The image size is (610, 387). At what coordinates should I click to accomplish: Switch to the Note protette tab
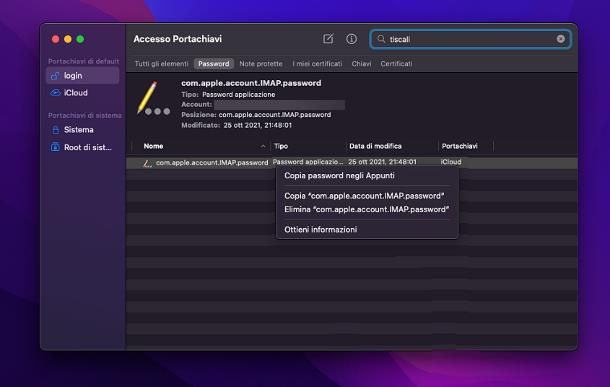tap(261, 64)
